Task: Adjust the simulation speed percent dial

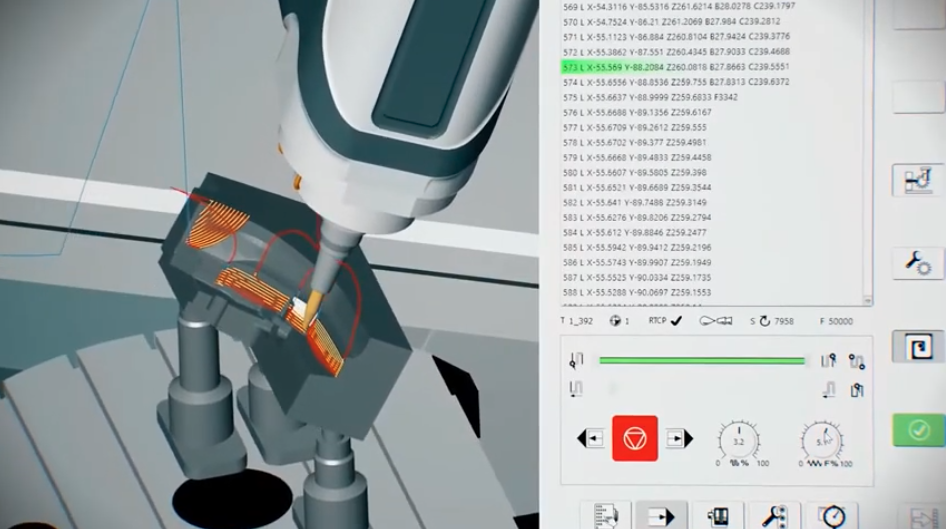Action: point(736,440)
